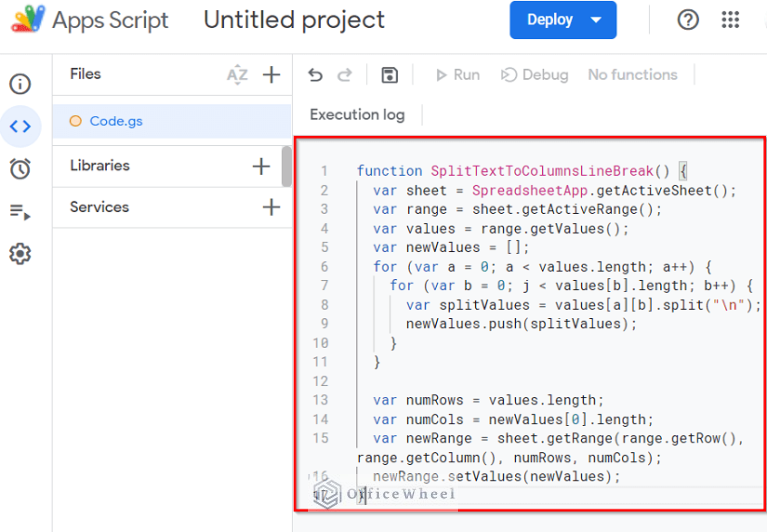The width and height of the screenshot is (767, 532).
Task: Click the Services section label
Action: pyautogui.click(x=99, y=207)
